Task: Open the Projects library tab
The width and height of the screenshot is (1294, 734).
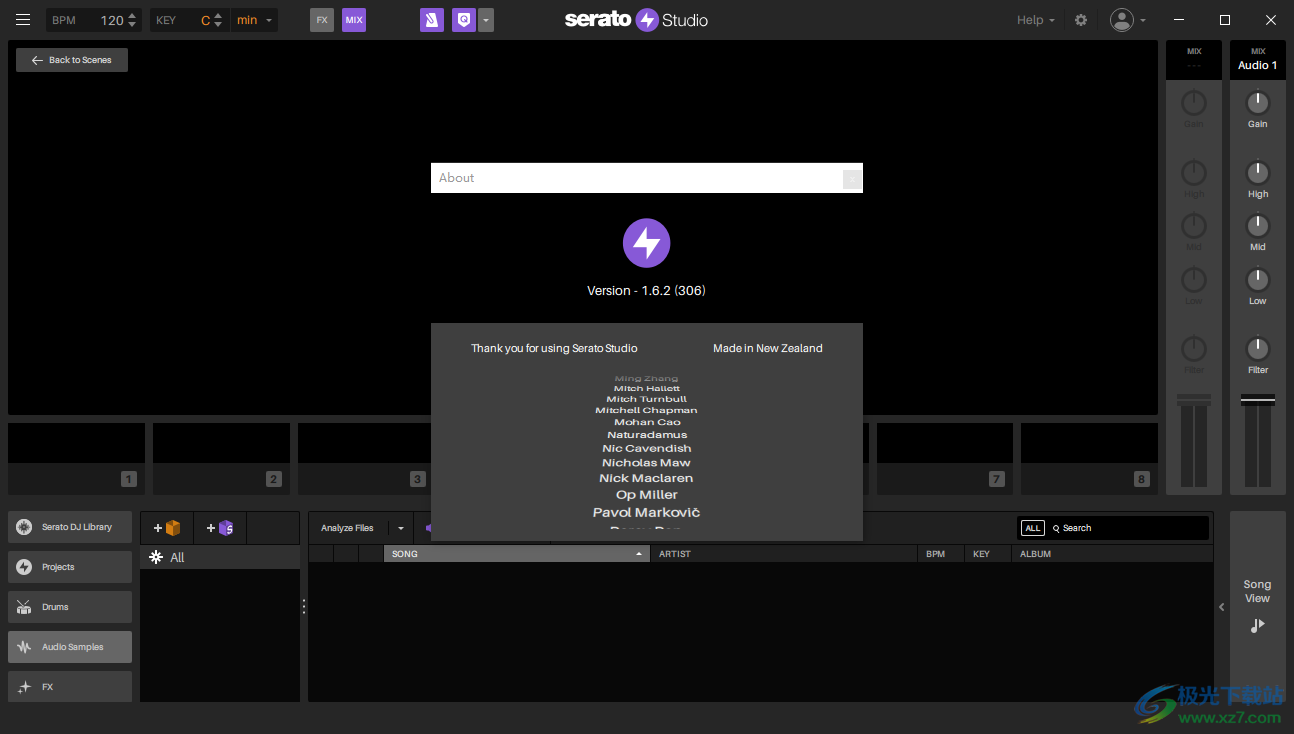Action: tap(70, 567)
